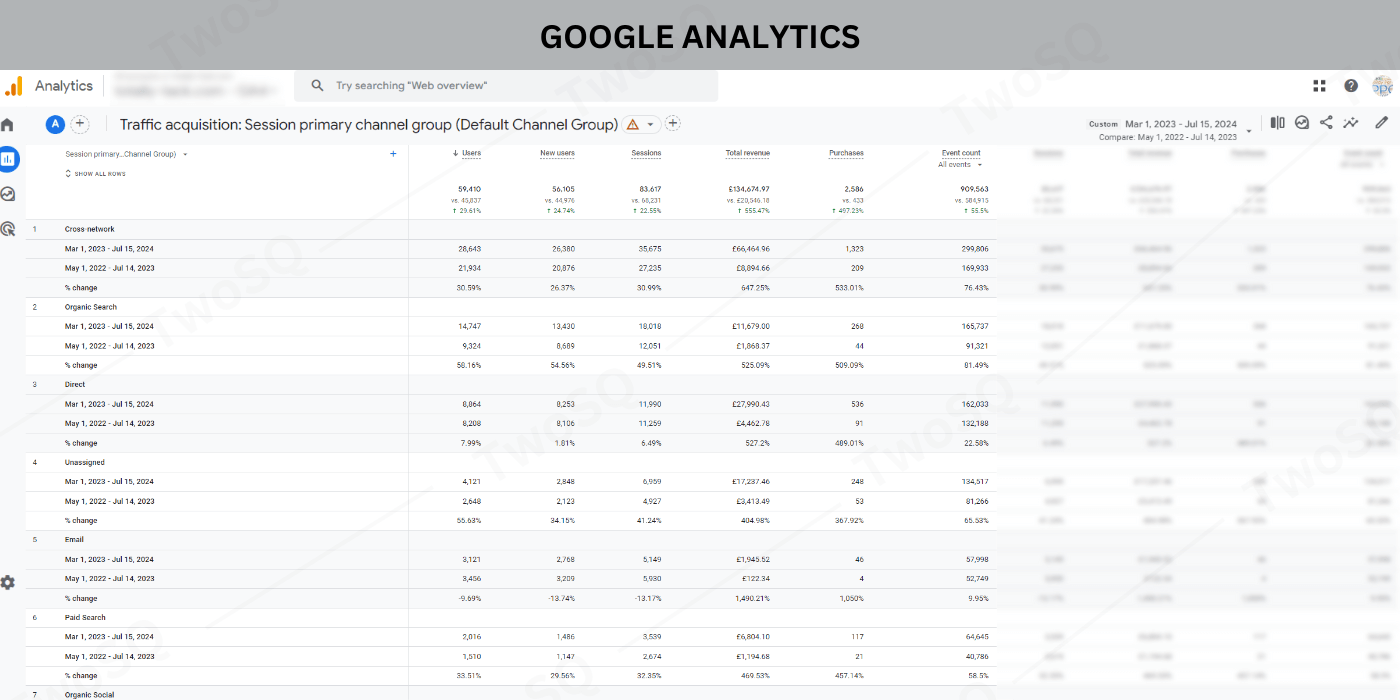This screenshot has width=1400, height=700.
Task: Click the Edit comparisons columns icon
Action: [1277, 123]
